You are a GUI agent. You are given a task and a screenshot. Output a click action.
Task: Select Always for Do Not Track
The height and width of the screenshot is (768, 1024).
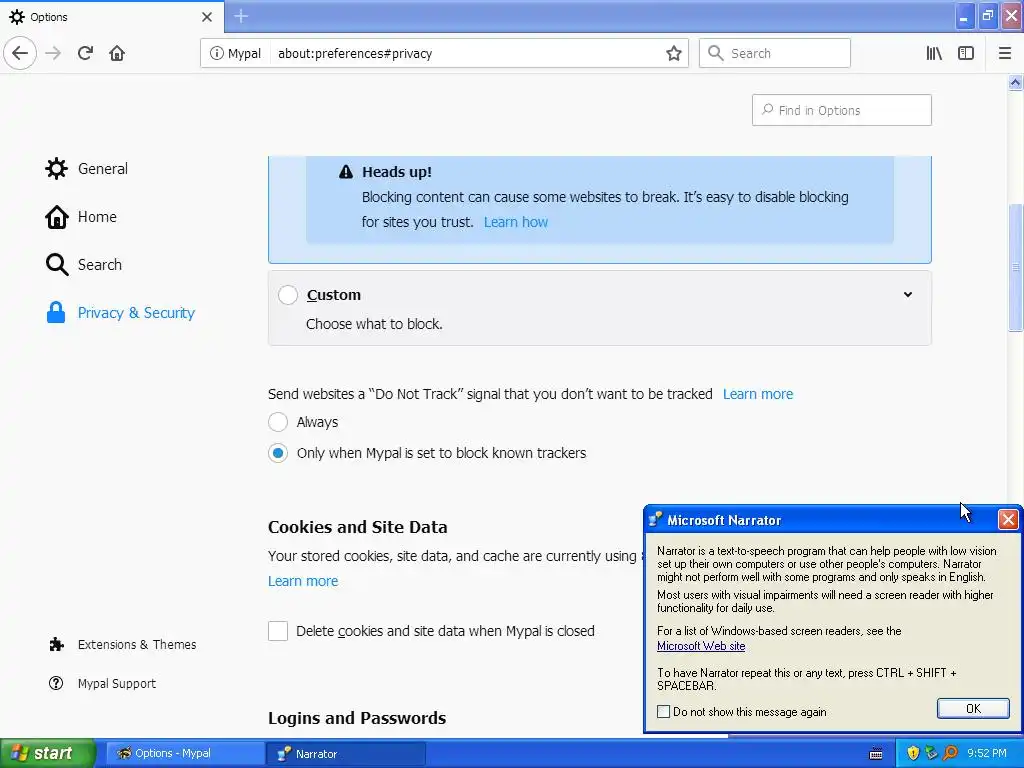(278, 422)
